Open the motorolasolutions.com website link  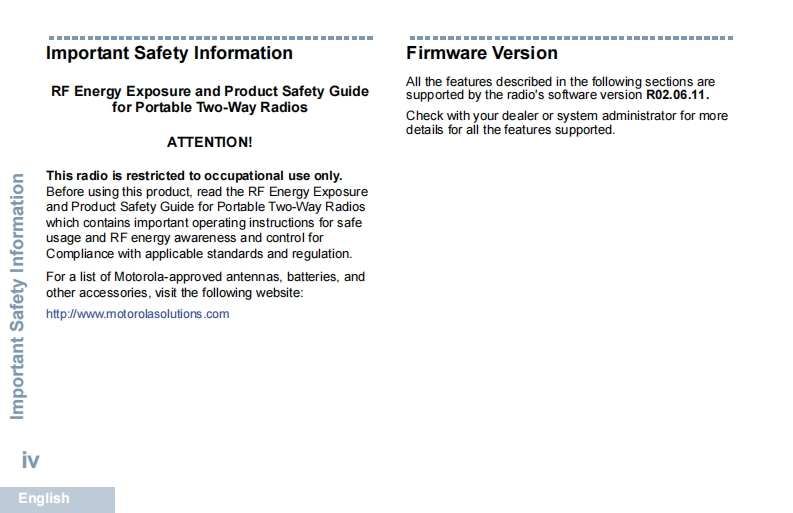point(138,314)
